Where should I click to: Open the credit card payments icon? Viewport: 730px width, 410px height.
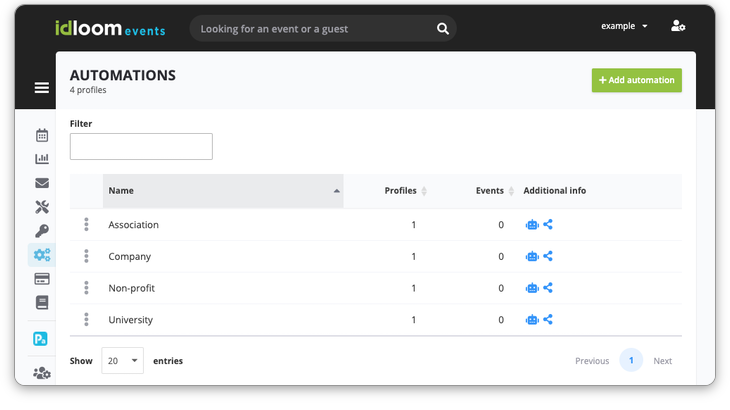[x=42, y=279]
